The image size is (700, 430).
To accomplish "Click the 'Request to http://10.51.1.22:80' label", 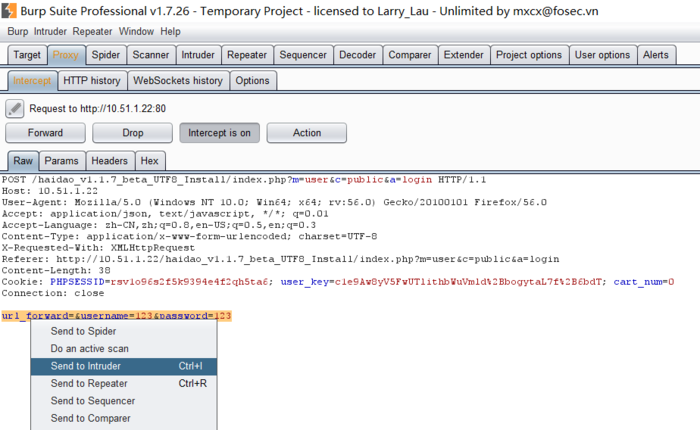I will click(x=98, y=109).
